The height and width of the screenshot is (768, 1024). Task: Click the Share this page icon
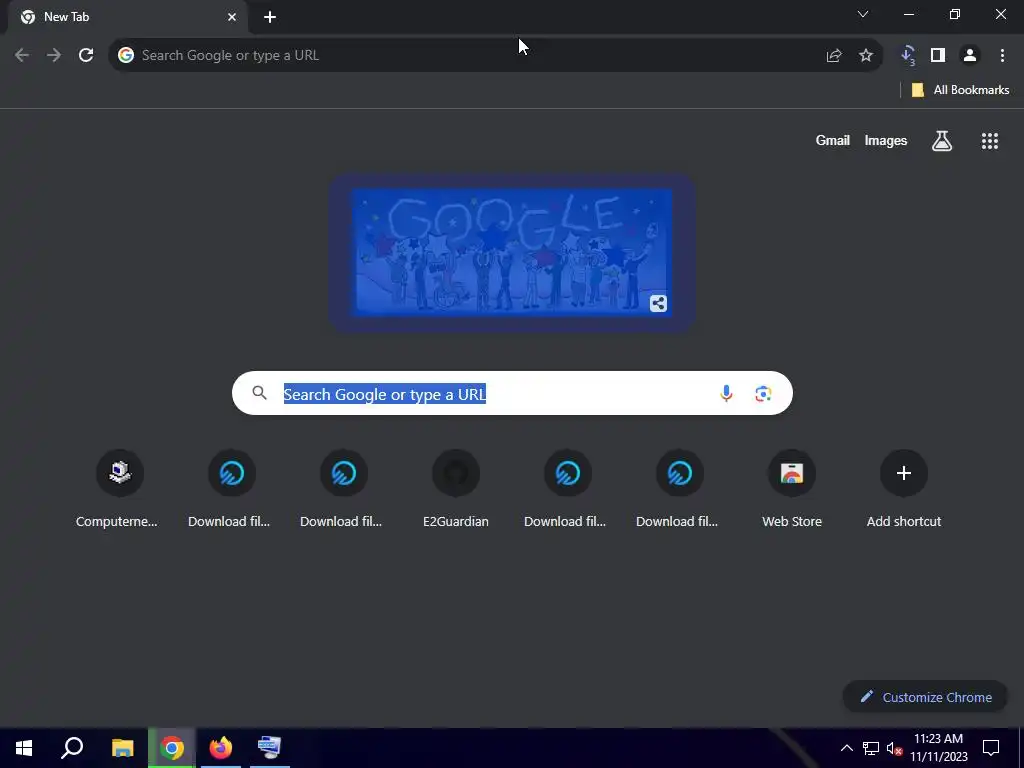(x=834, y=56)
